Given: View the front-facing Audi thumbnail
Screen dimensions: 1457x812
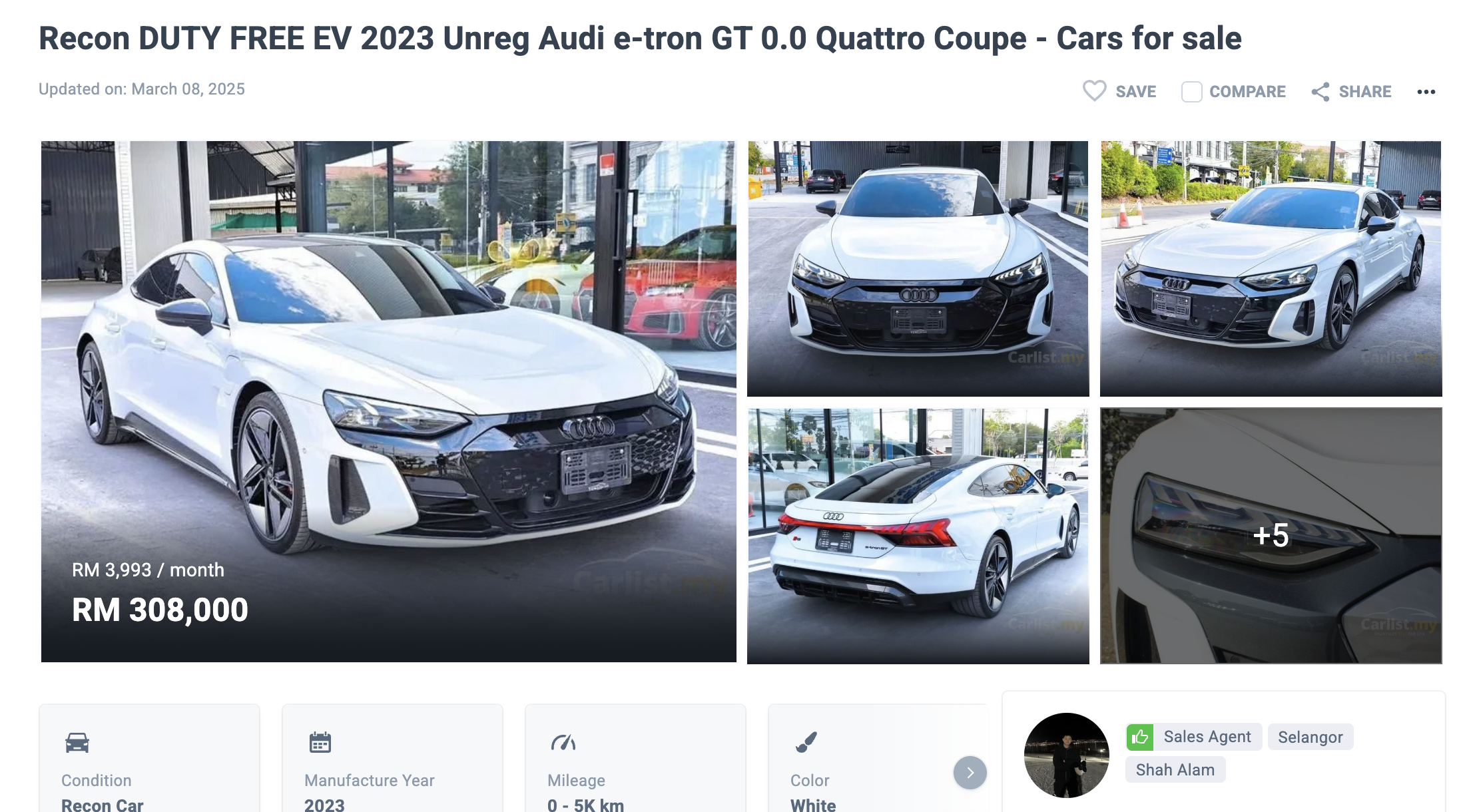Looking at the screenshot, I should click(x=918, y=269).
